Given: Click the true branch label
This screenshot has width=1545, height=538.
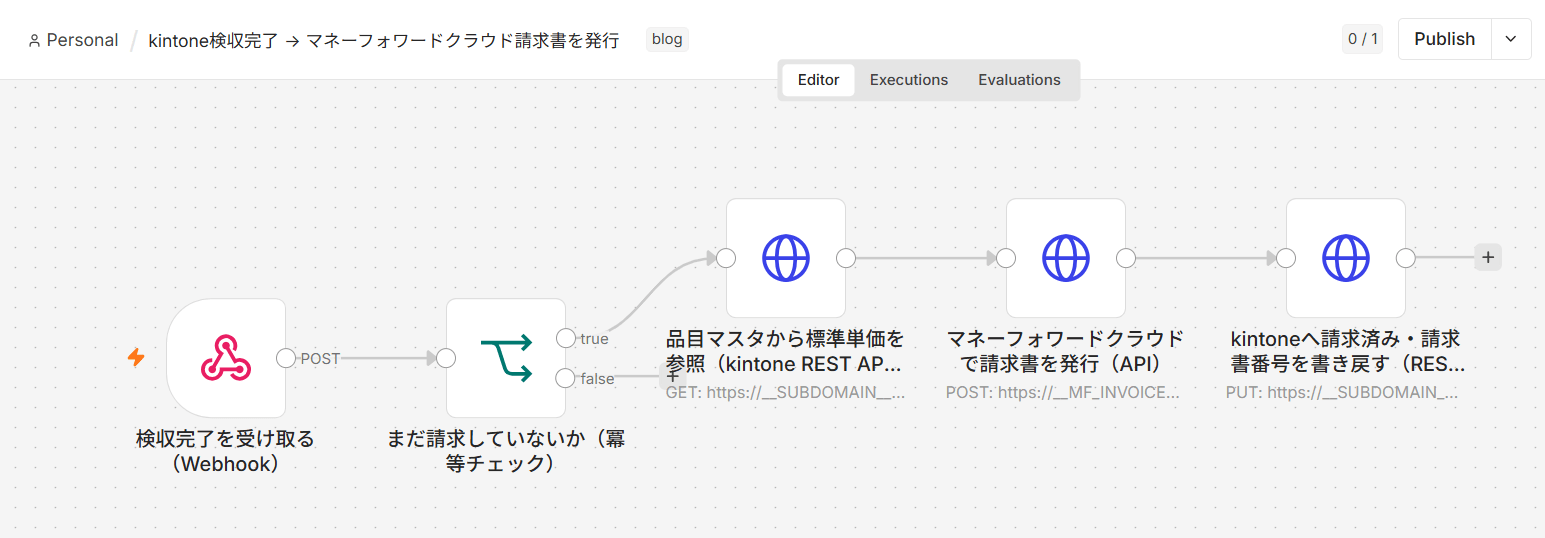Looking at the screenshot, I should (594, 339).
